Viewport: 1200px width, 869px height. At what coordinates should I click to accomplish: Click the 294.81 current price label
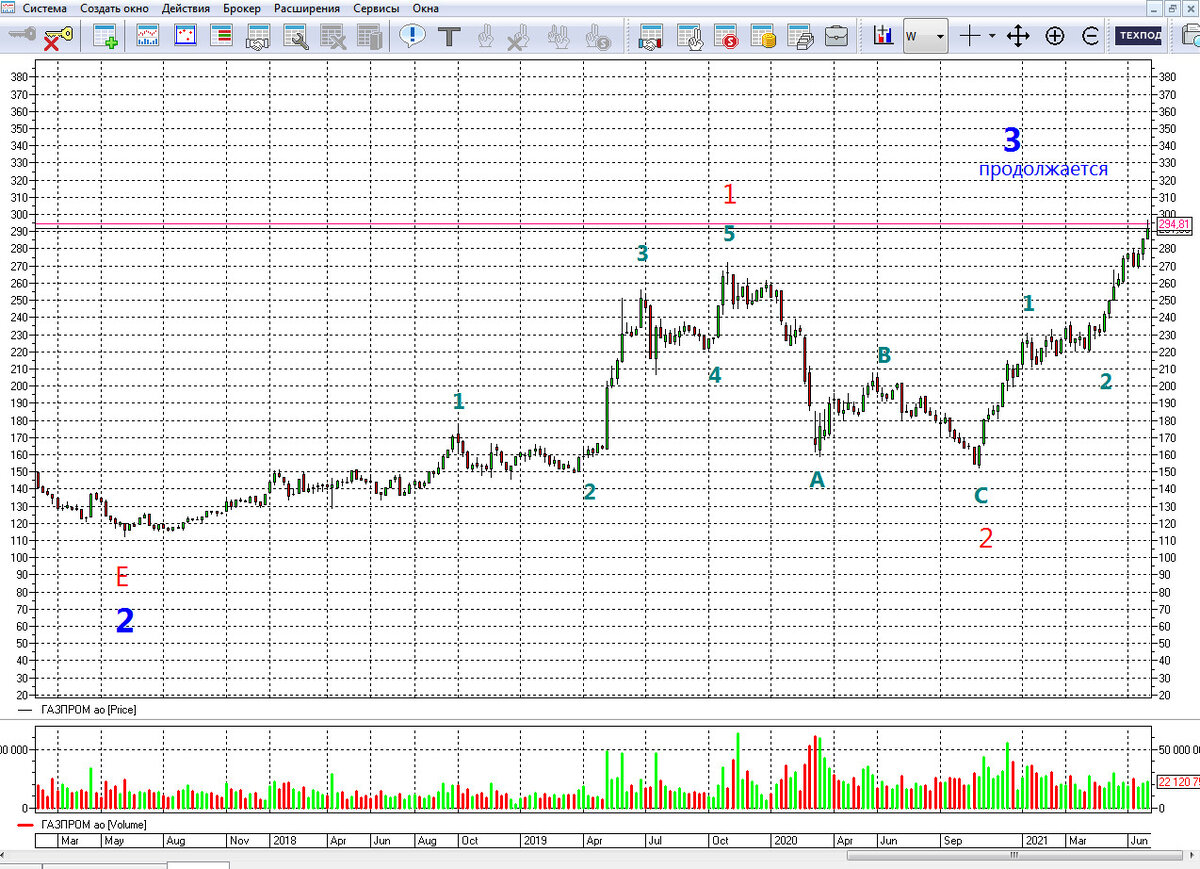pyautogui.click(x=1174, y=224)
